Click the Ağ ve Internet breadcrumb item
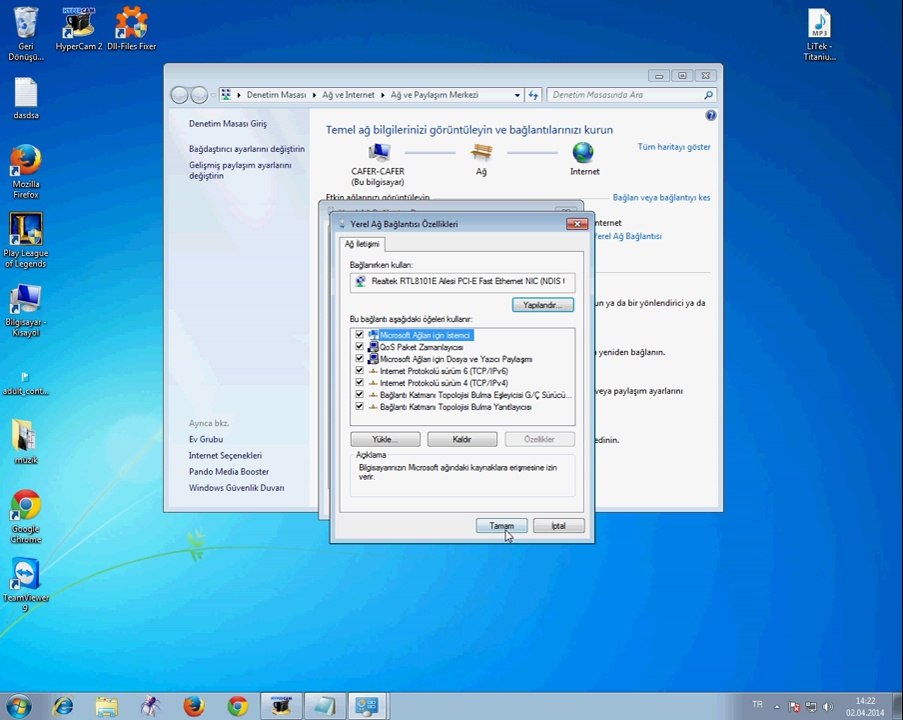Screen dimensions: 903x720 (348, 95)
